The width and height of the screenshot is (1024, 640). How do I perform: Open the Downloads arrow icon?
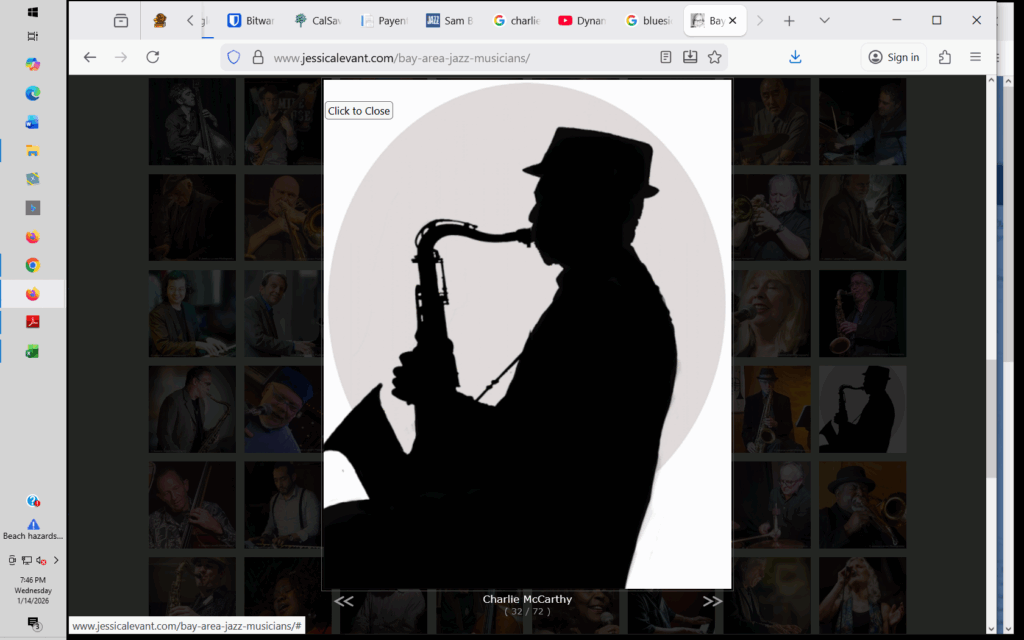pos(795,57)
